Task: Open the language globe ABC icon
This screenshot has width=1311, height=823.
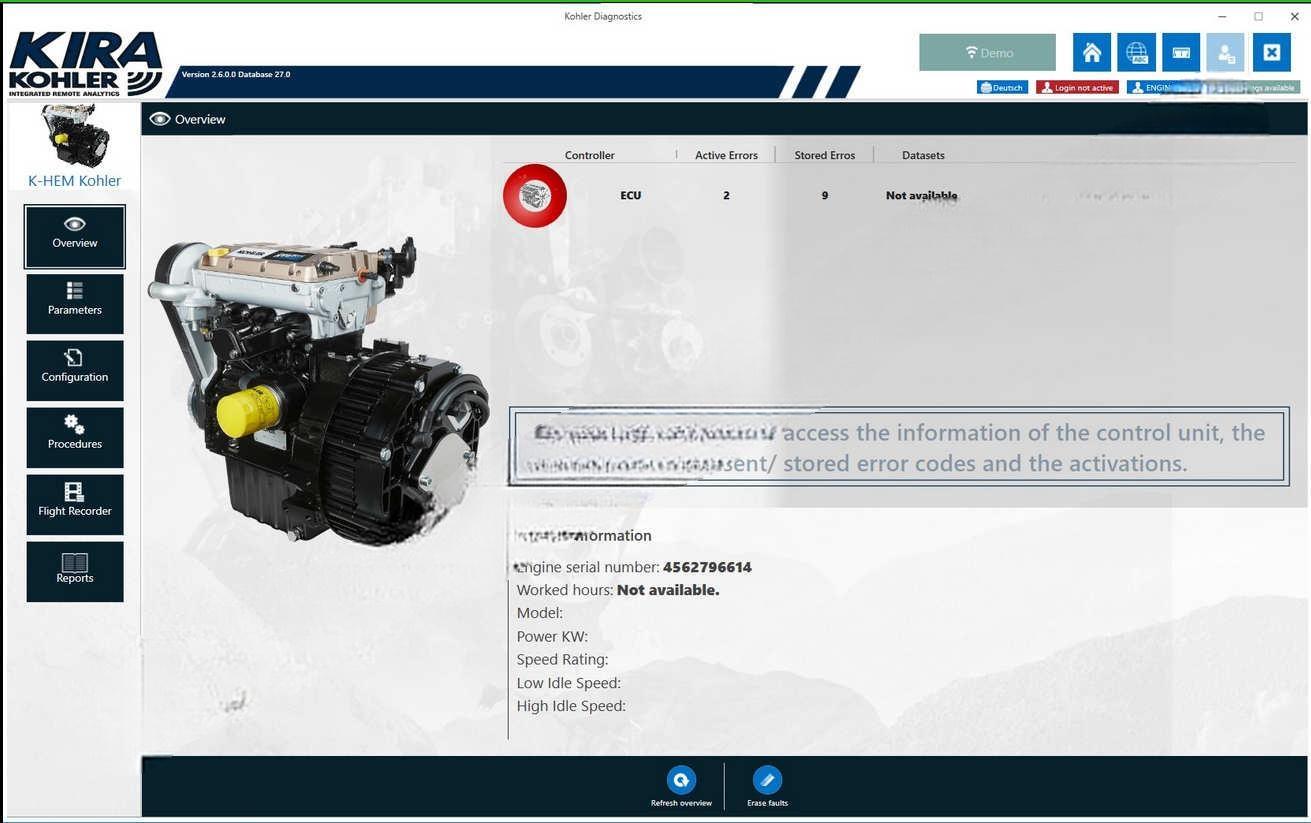Action: click(x=1136, y=53)
